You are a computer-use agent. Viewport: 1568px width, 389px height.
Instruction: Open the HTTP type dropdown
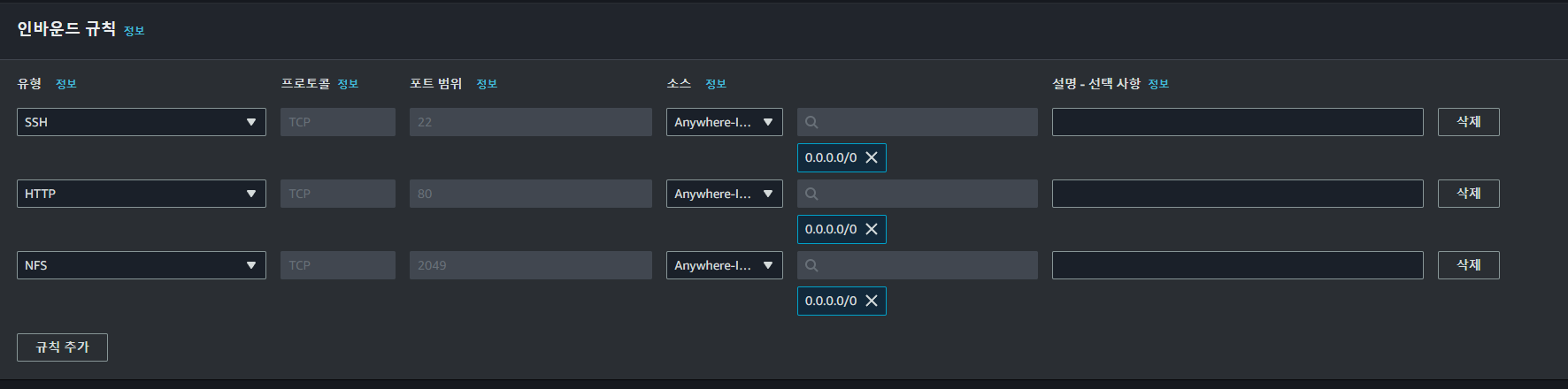[x=142, y=194]
